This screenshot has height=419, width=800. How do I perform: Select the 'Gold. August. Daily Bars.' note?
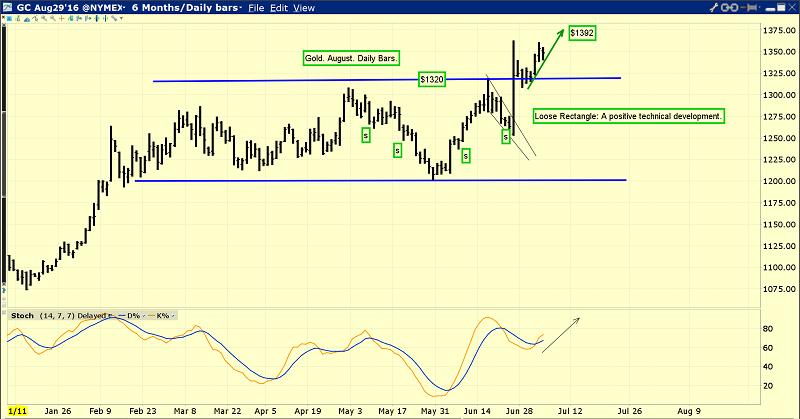click(x=351, y=58)
